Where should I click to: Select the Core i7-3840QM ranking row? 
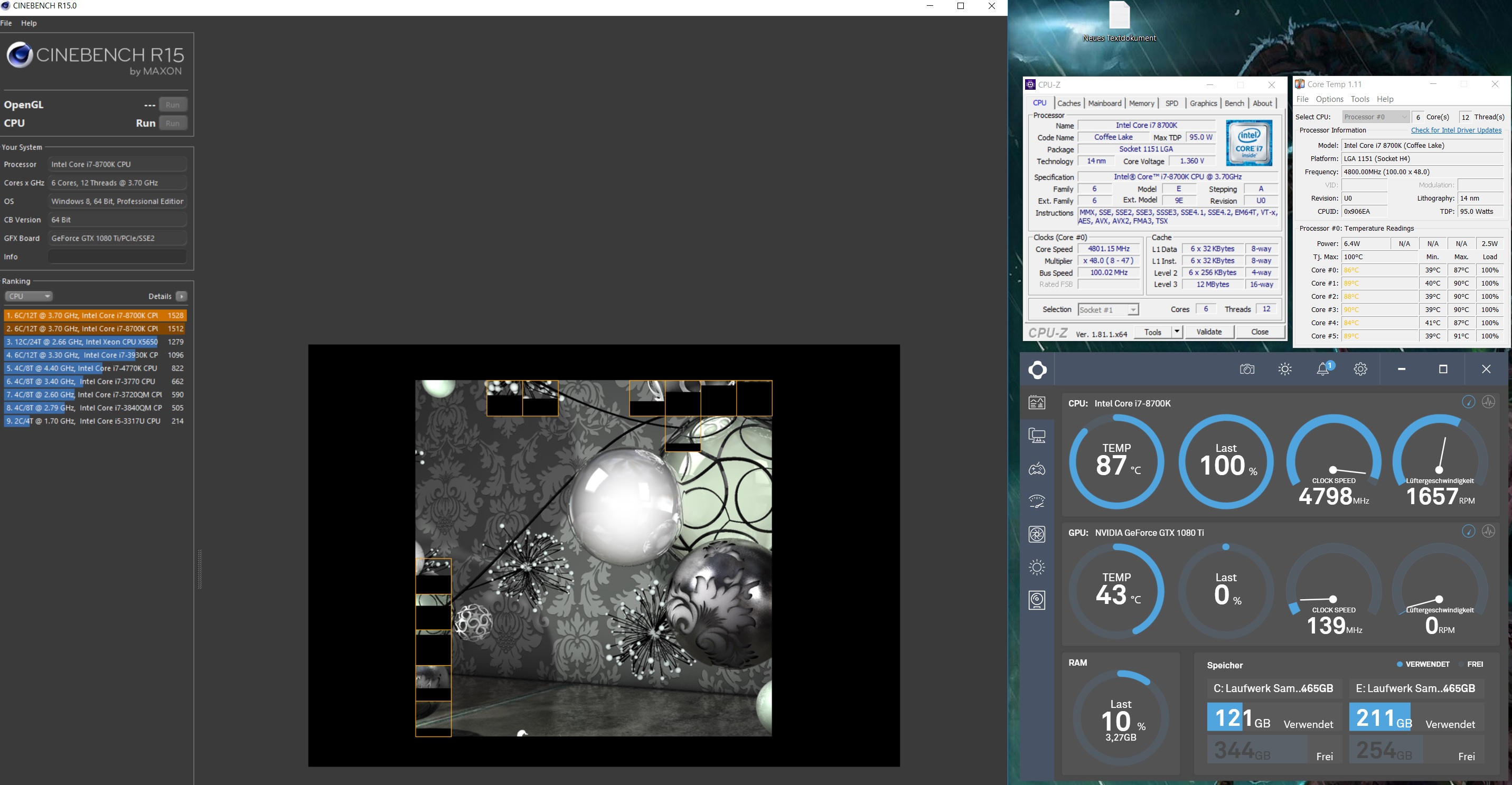coord(95,408)
